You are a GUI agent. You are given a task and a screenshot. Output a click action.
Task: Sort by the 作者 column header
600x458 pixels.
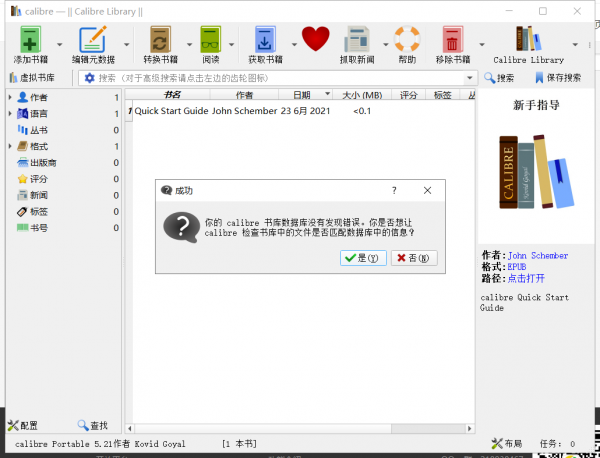coord(244,95)
